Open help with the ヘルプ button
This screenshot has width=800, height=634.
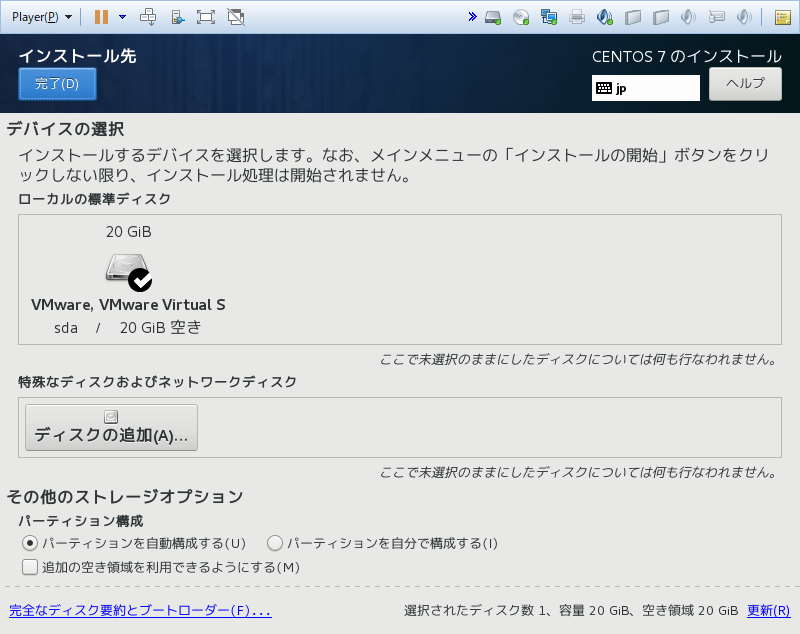pyautogui.click(x=745, y=84)
